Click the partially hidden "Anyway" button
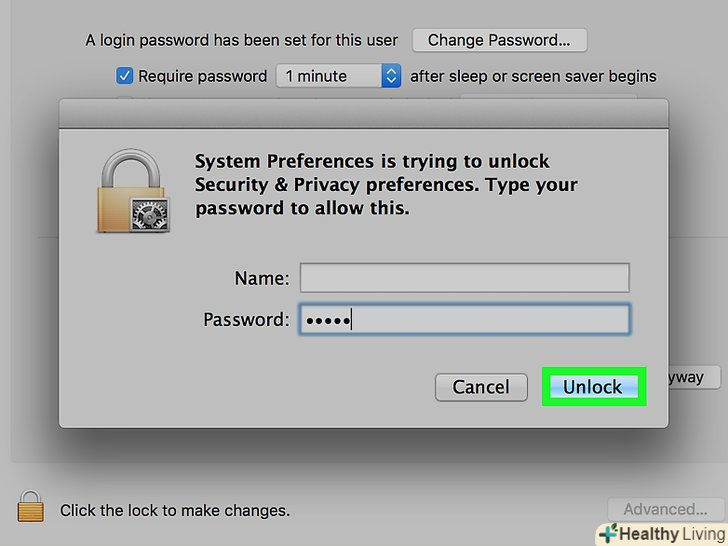 (686, 378)
